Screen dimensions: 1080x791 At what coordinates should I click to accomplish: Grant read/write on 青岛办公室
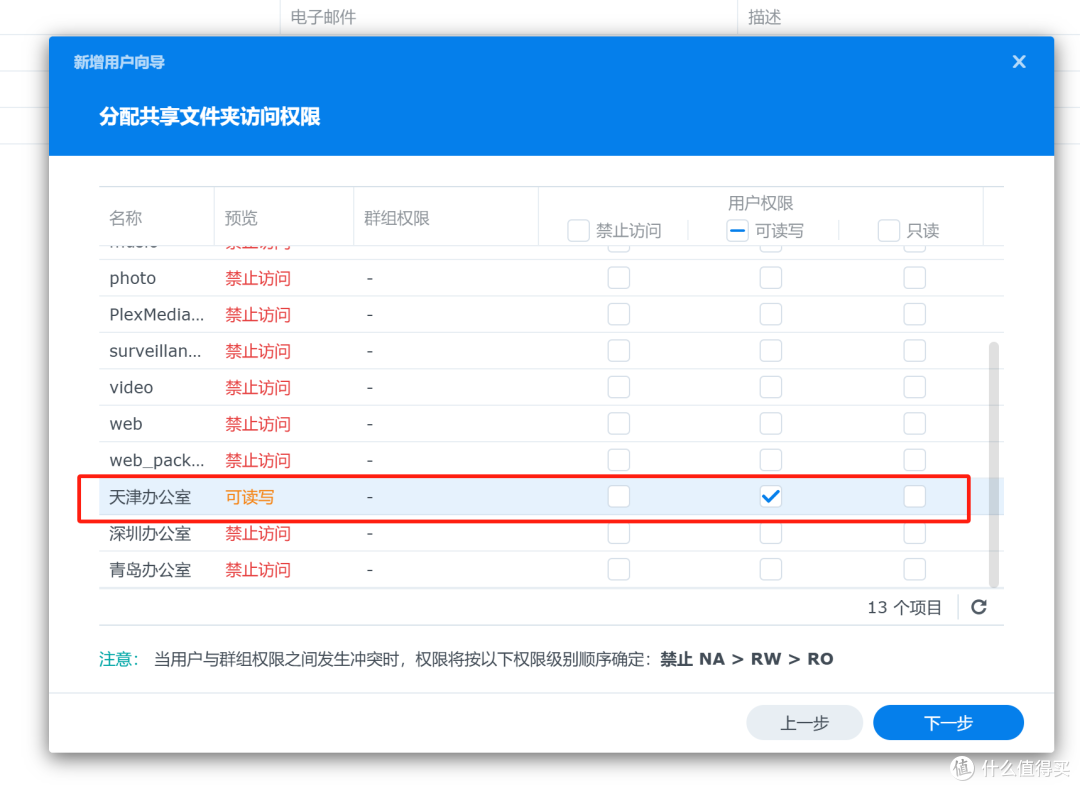click(771, 570)
